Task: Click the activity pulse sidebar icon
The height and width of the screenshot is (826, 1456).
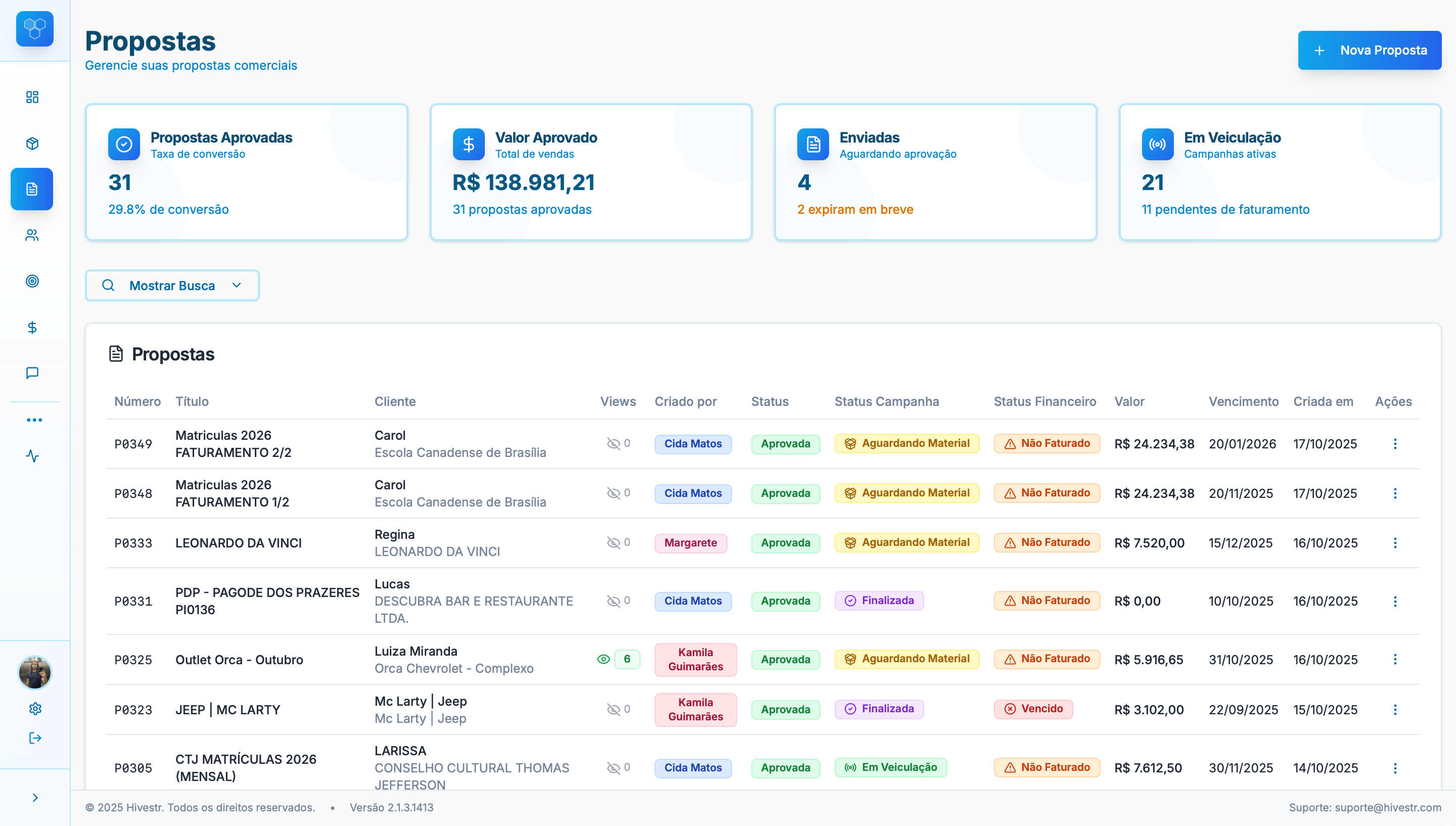Action: point(32,456)
